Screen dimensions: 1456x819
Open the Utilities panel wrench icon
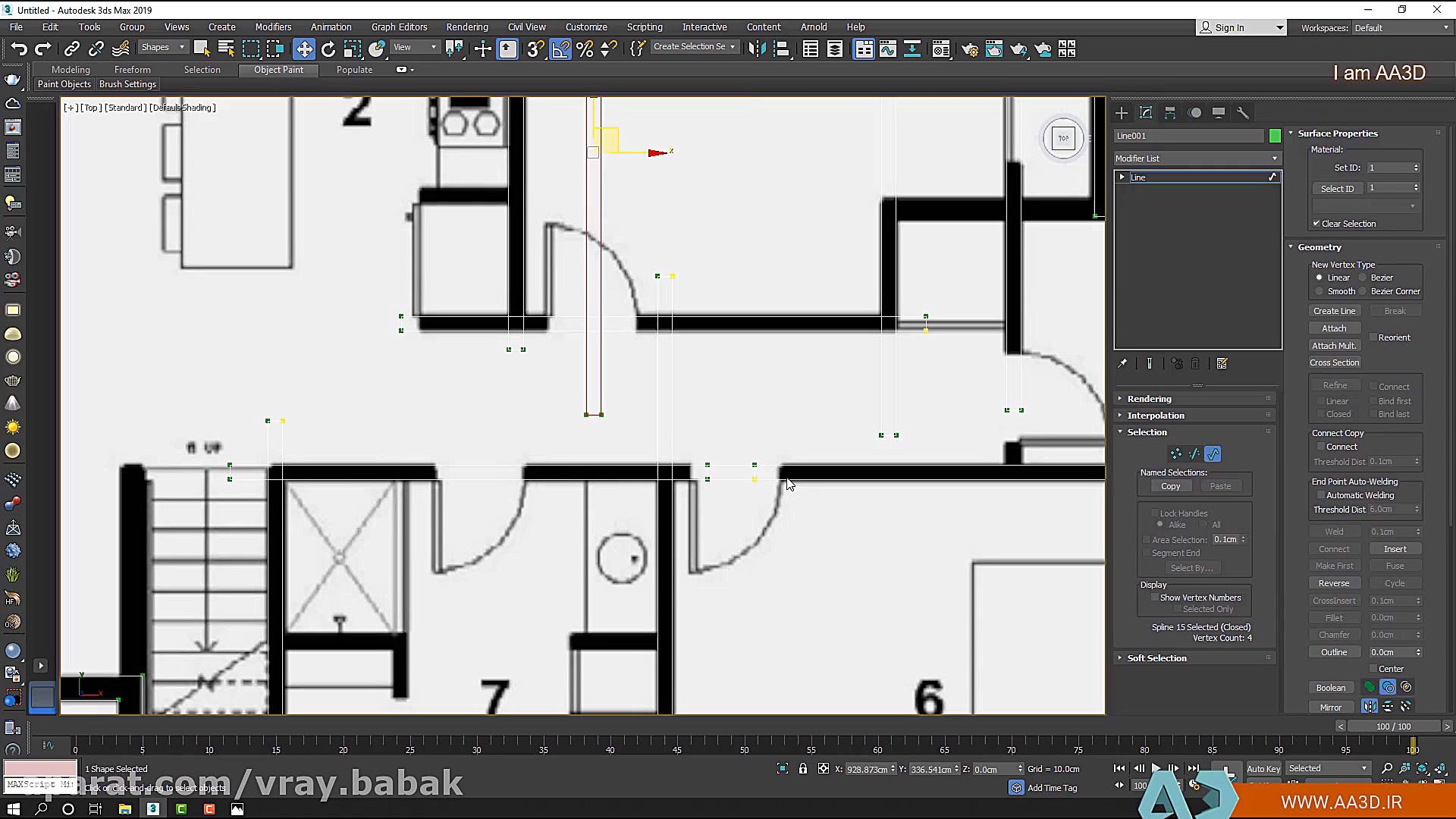tap(1242, 113)
